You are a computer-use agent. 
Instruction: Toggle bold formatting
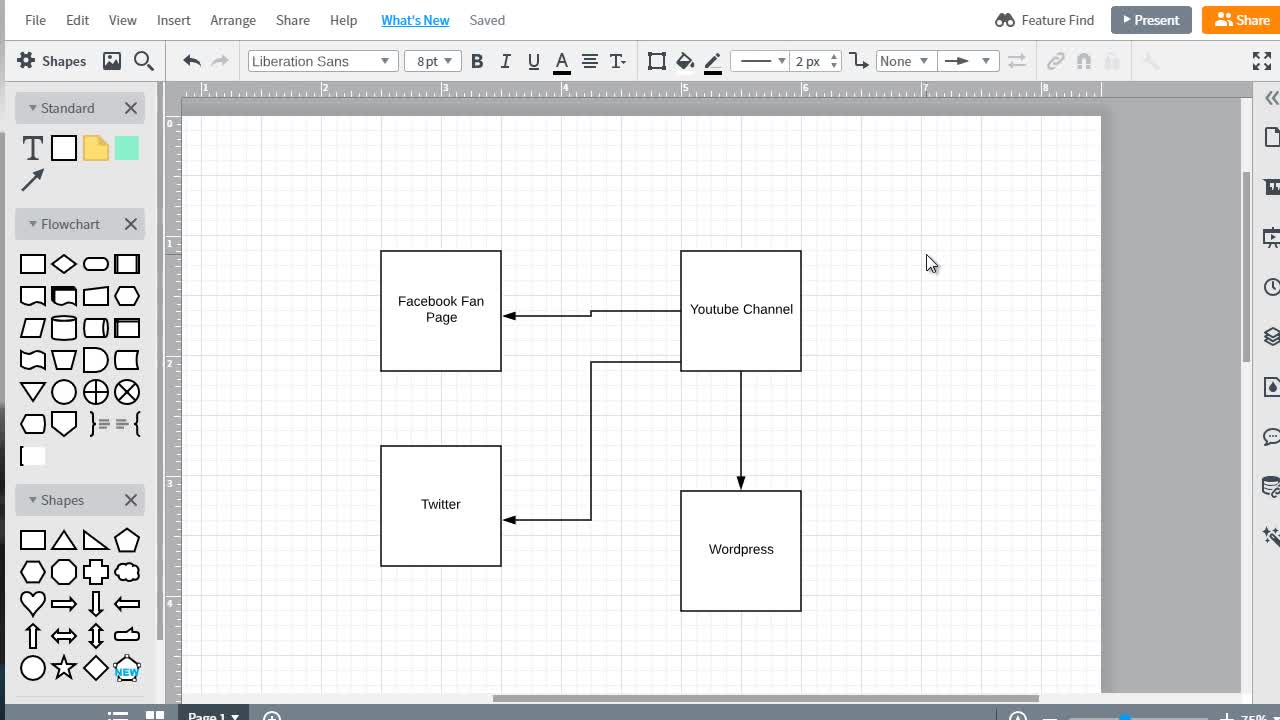point(477,61)
